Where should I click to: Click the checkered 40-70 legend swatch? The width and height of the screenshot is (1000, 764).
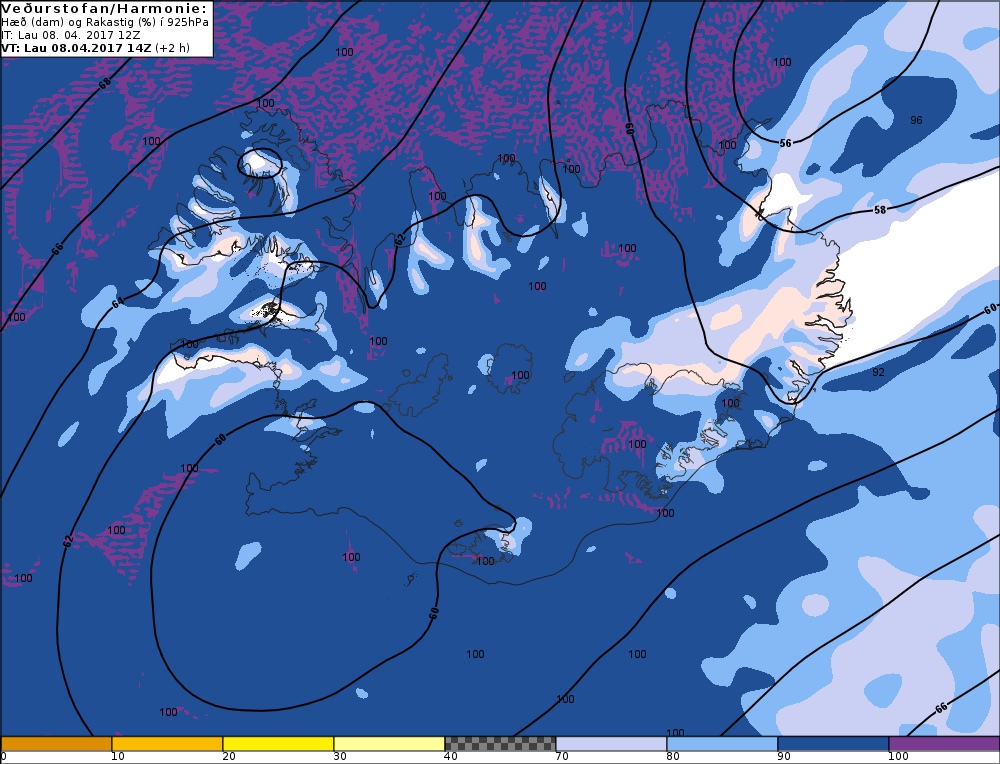(500, 744)
